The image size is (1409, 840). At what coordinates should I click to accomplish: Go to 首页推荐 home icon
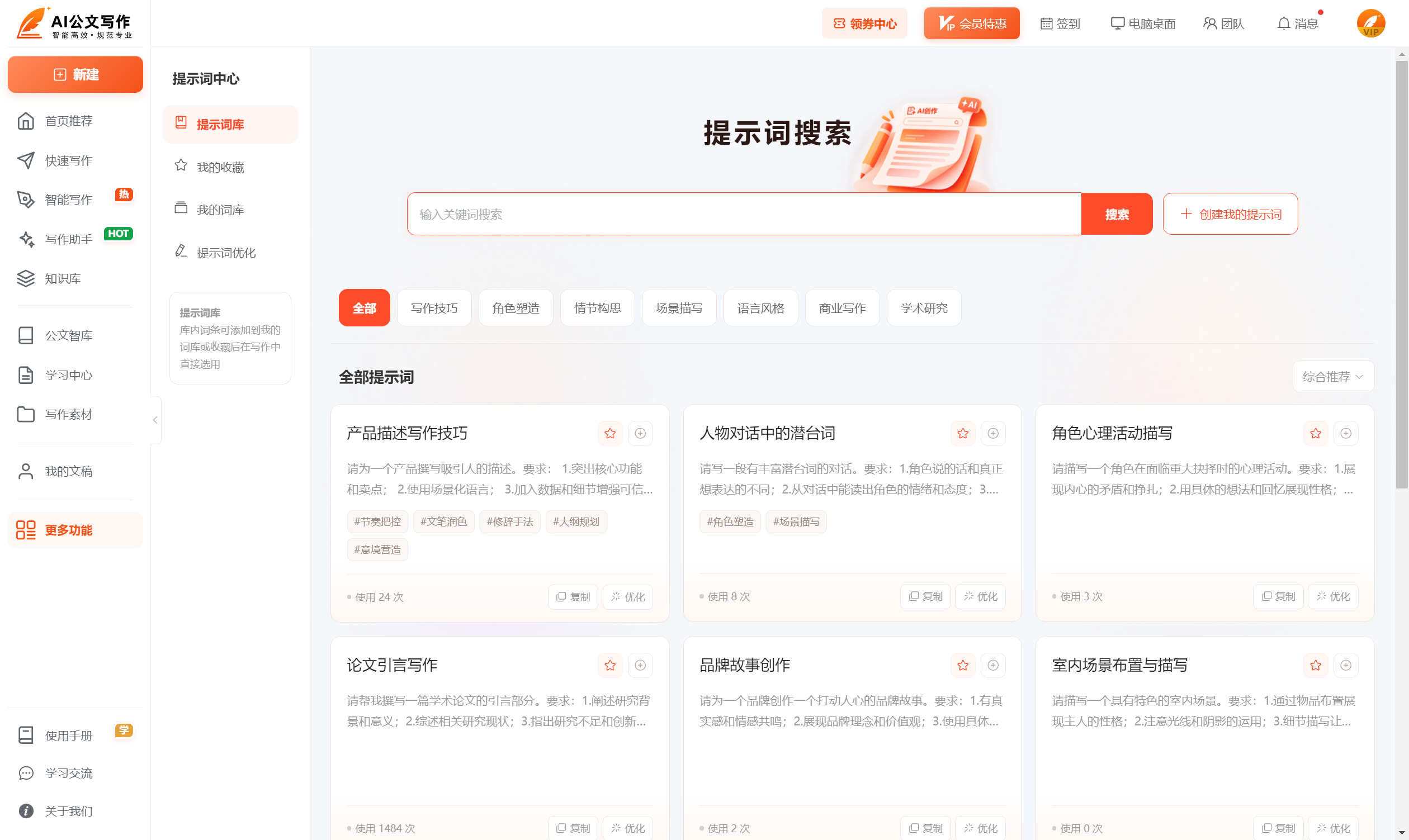pos(26,121)
